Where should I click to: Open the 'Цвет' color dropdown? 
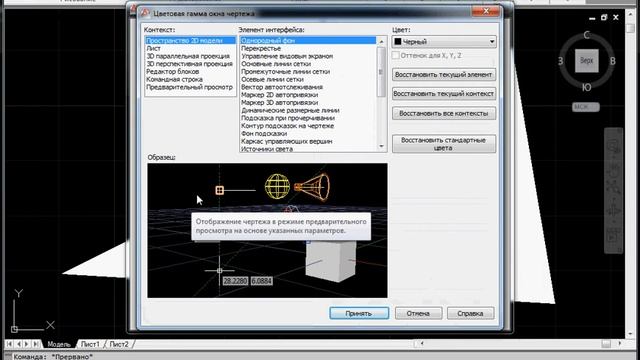[444, 42]
